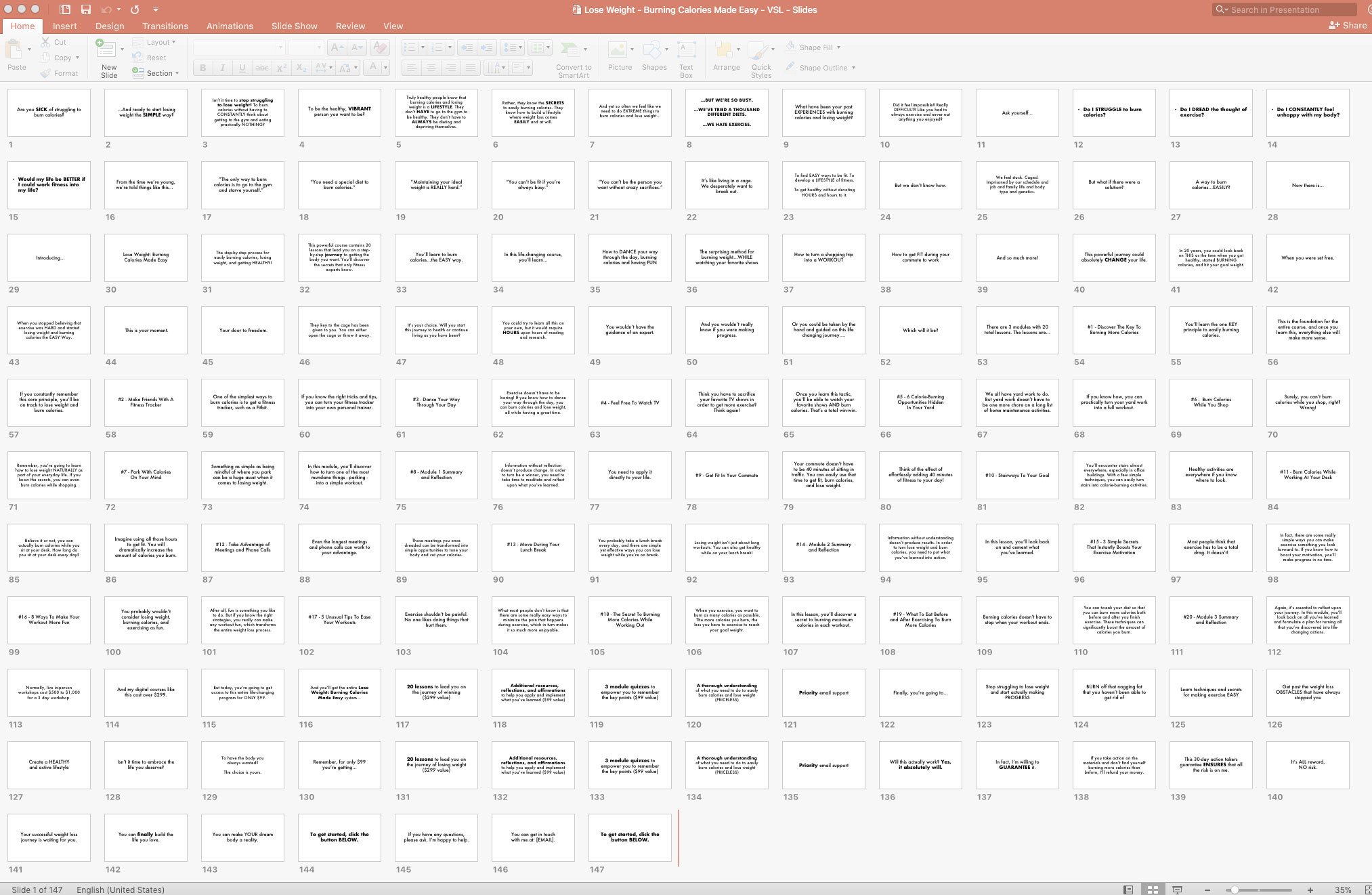The image size is (1372, 895).
Task: Click the zoom in plus button
Action: (x=1310, y=890)
